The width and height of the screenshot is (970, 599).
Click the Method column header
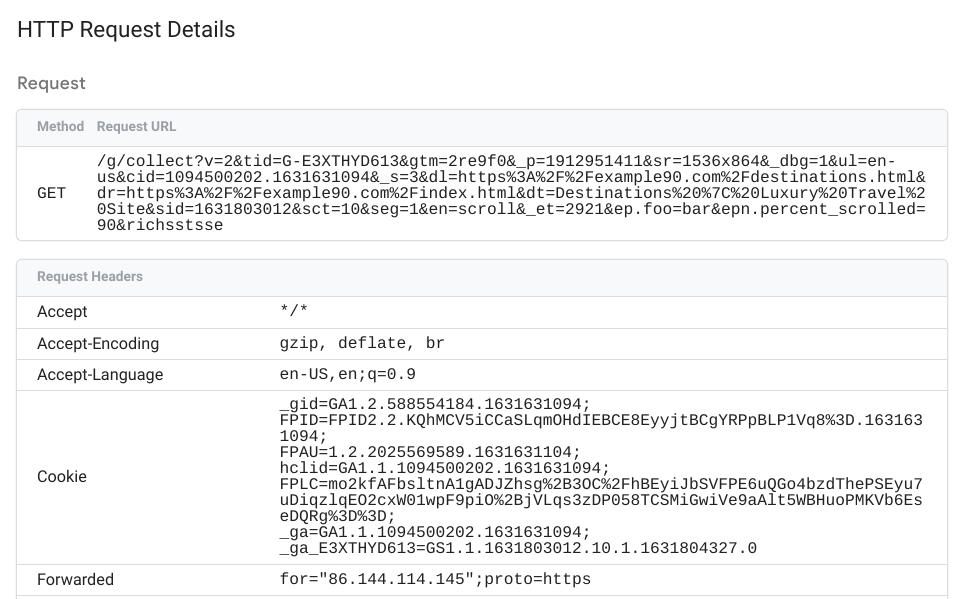60,127
